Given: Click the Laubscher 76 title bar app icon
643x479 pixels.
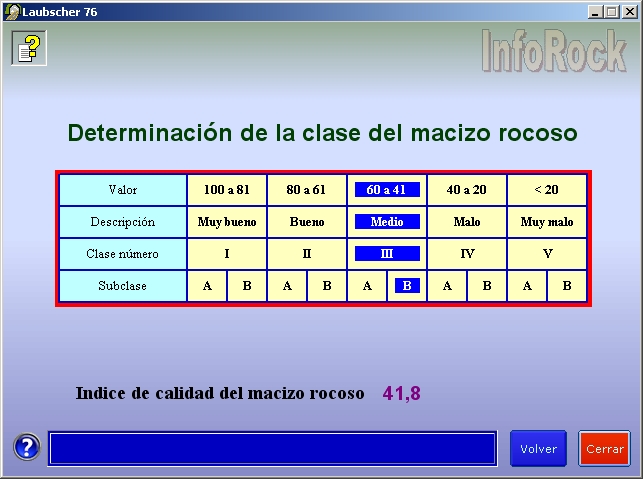Looking at the screenshot, I should pos(11,11).
